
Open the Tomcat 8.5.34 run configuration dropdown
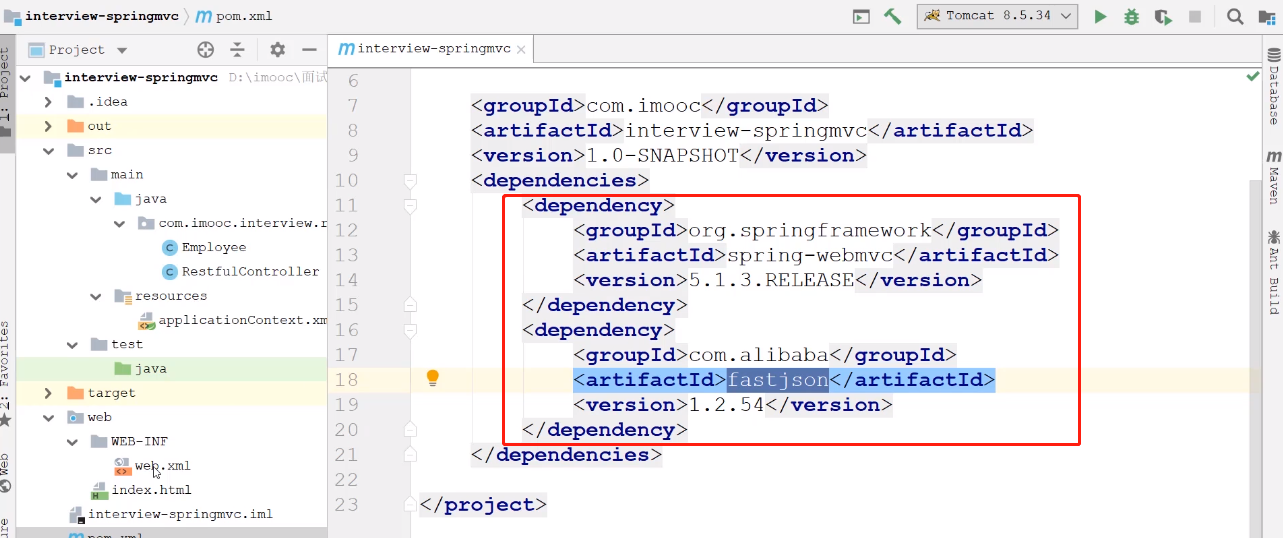pyautogui.click(x=996, y=17)
